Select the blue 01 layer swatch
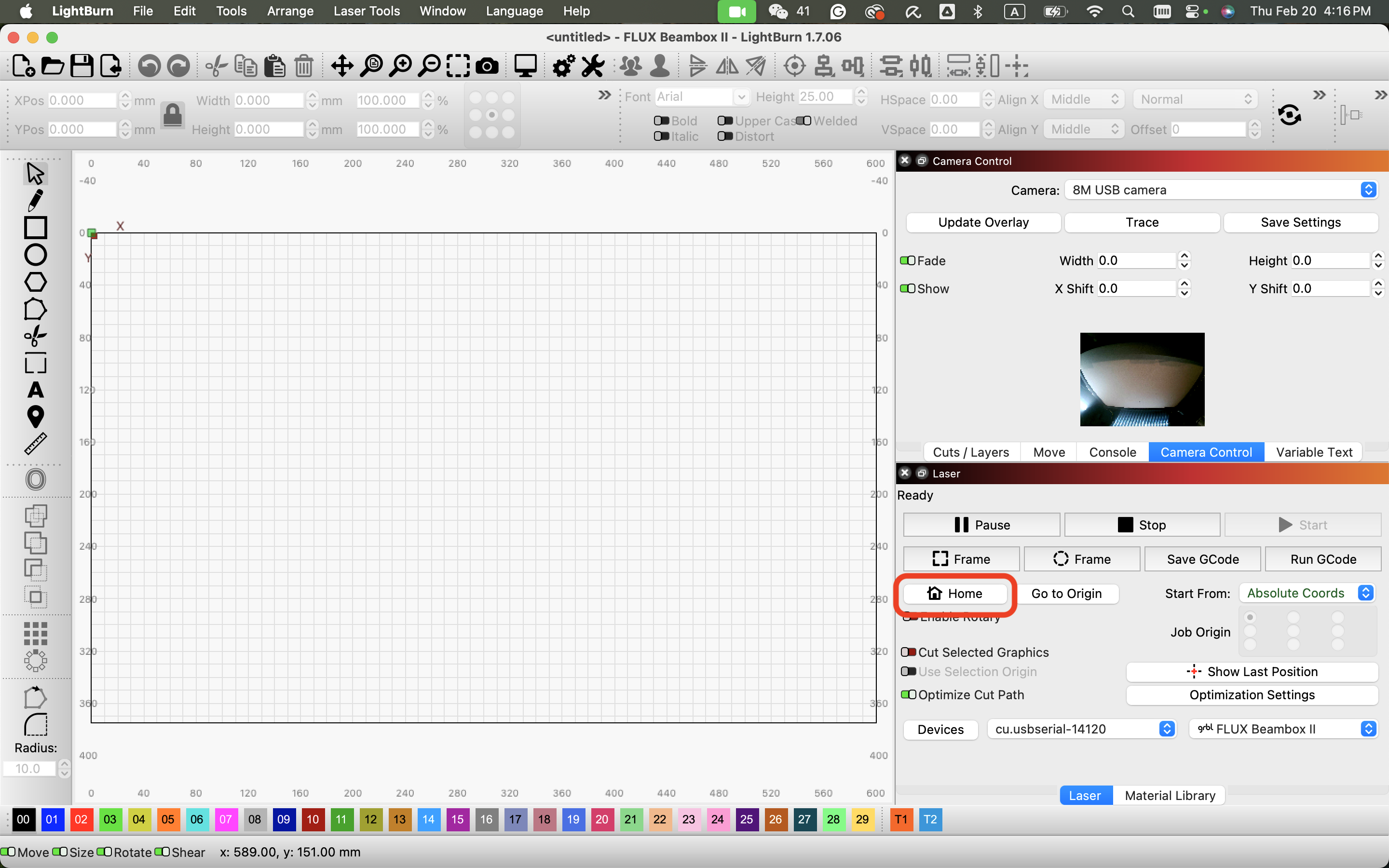 pyautogui.click(x=52, y=819)
